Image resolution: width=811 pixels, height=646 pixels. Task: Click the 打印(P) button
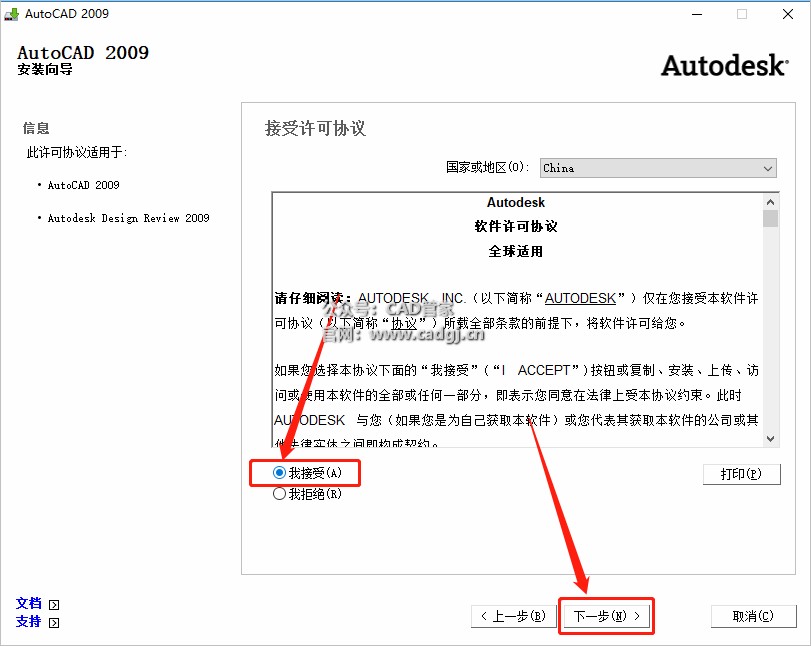click(741, 474)
